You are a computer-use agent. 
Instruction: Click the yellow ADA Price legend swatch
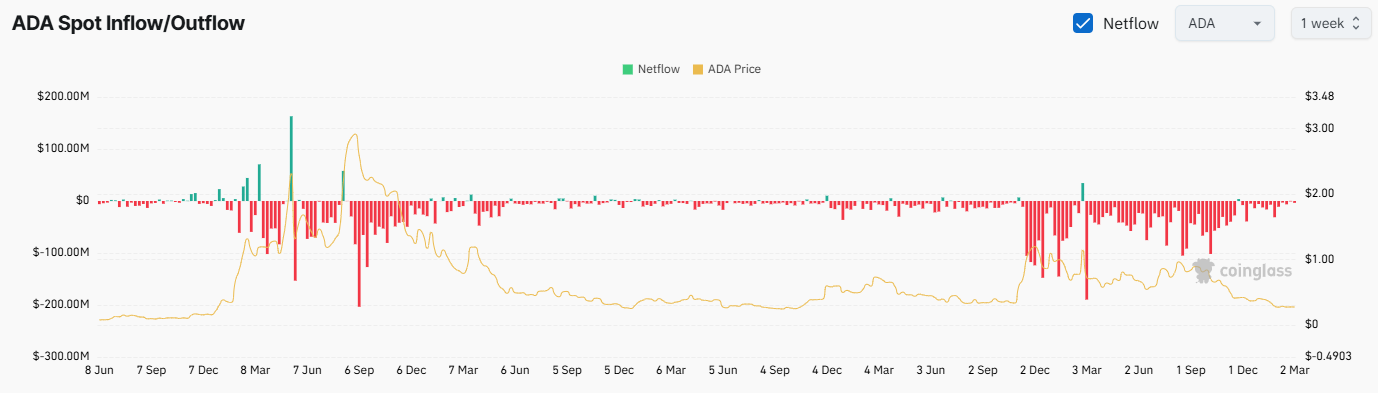point(697,69)
